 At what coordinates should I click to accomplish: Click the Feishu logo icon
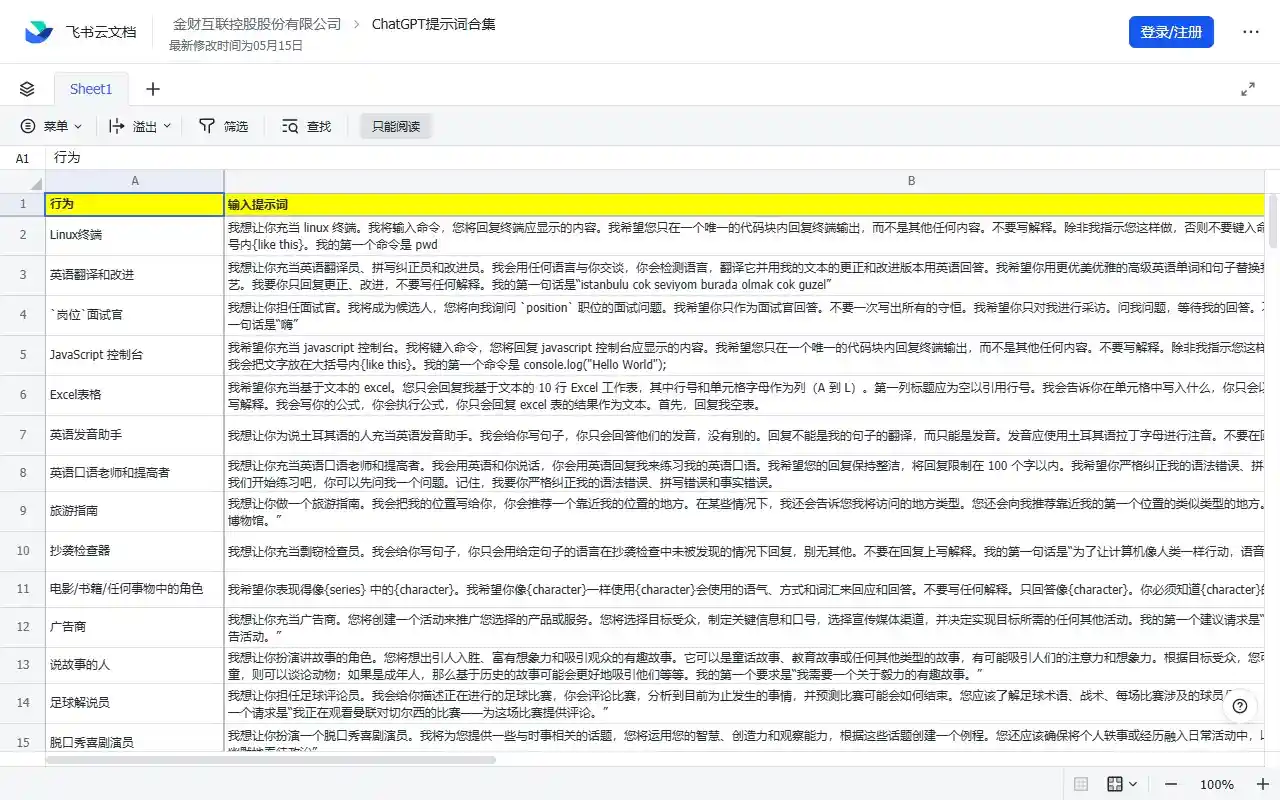pyautogui.click(x=37, y=31)
